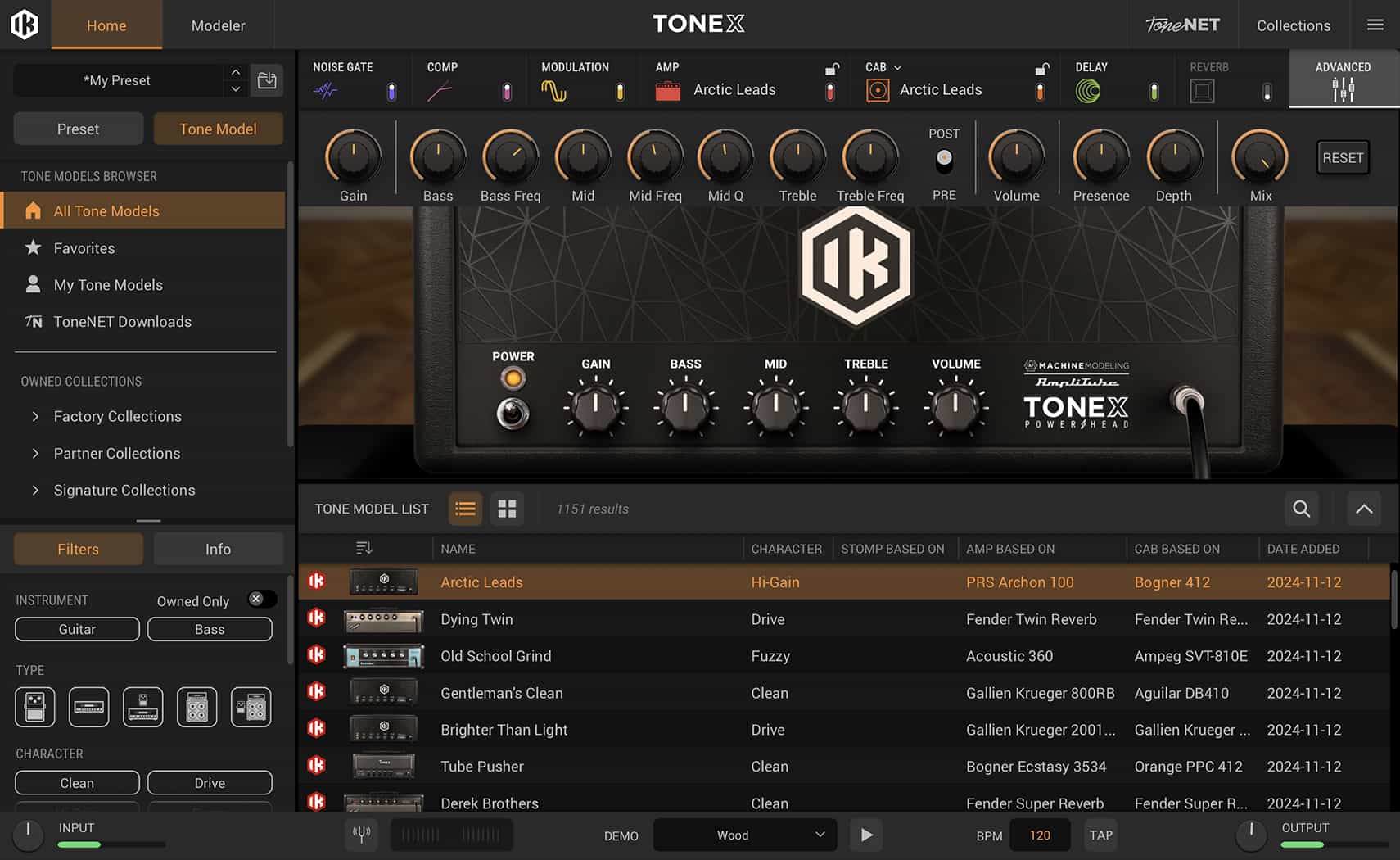Toggle the Amp power switch

coord(830,92)
